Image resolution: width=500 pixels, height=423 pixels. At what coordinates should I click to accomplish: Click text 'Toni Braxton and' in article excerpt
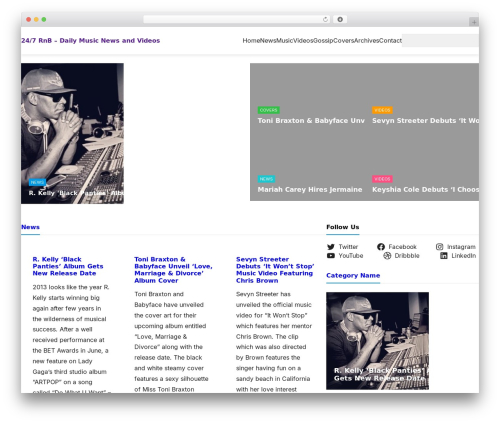(x=159, y=294)
